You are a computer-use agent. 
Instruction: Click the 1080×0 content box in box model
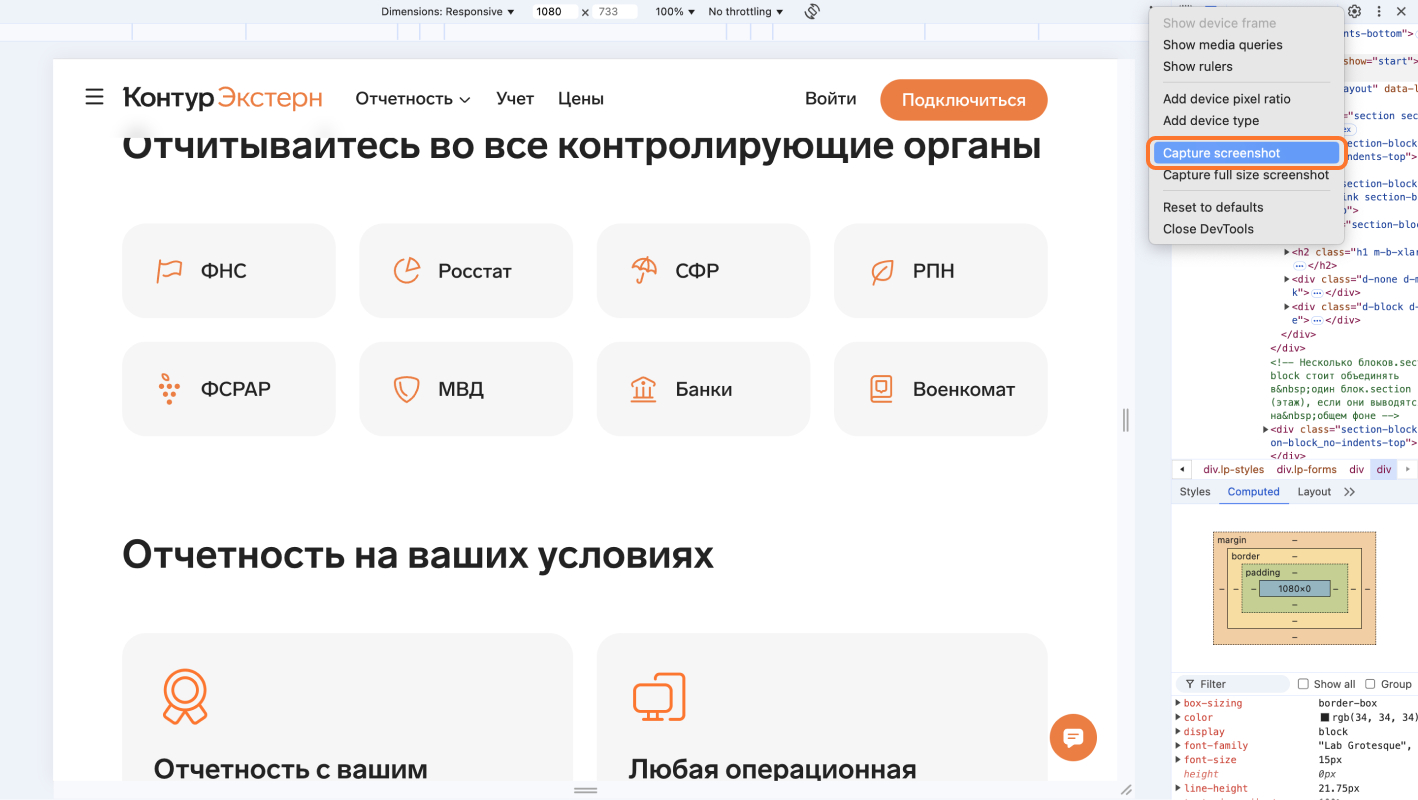pyautogui.click(x=1294, y=589)
